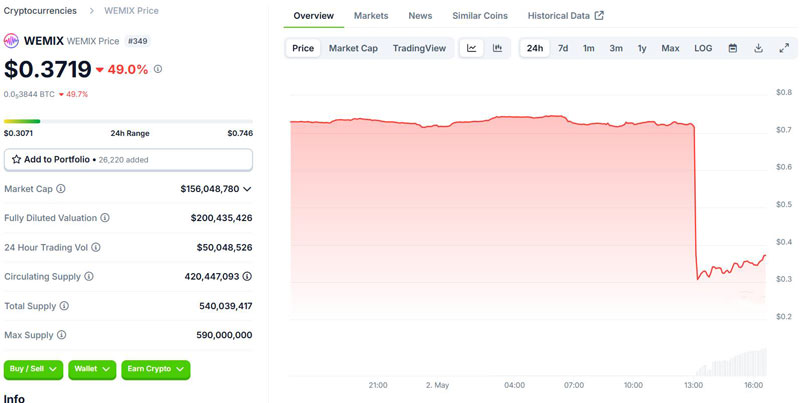Show 24 Hour Trading Vol info icon
Screen dimensions: 800x403
(96, 247)
